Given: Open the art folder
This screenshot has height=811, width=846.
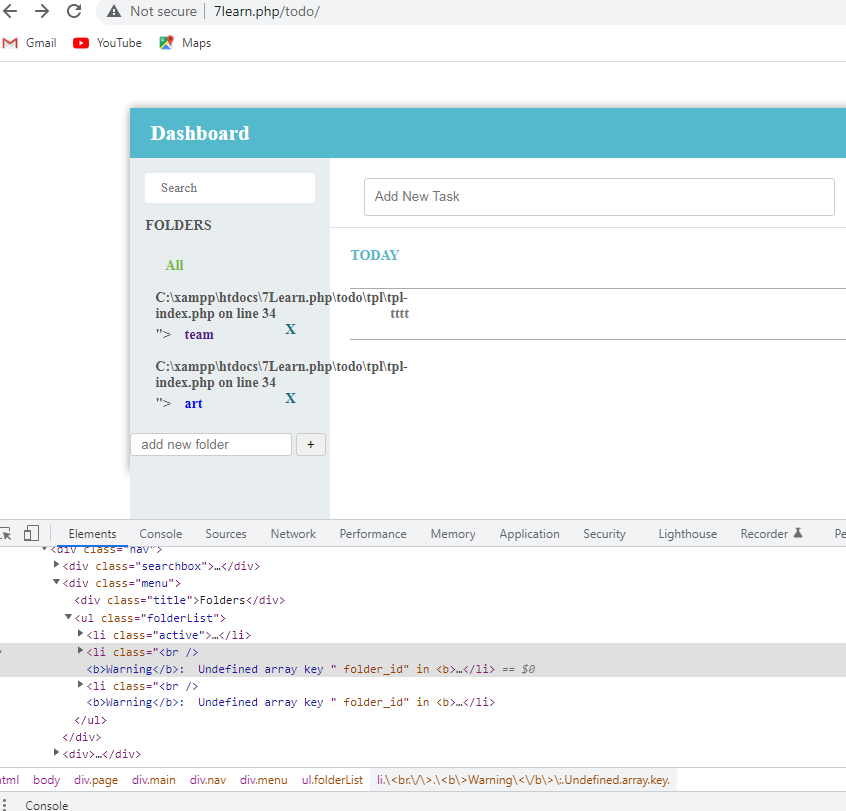Looking at the screenshot, I should pyautogui.click(x=194, y=404).
